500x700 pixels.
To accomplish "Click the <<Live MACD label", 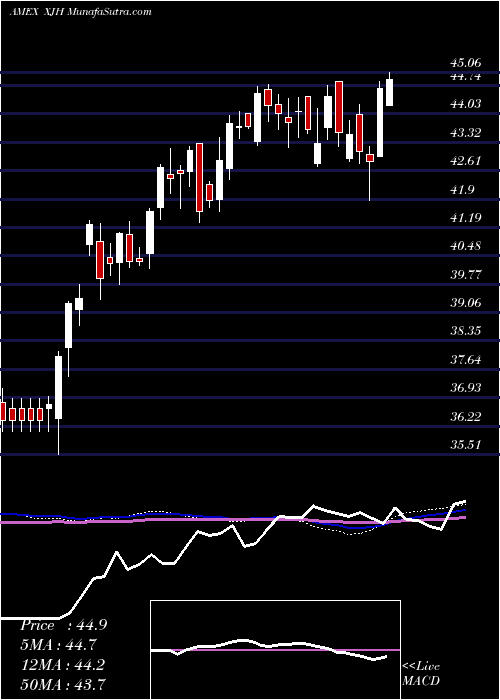I will point(421,673).
